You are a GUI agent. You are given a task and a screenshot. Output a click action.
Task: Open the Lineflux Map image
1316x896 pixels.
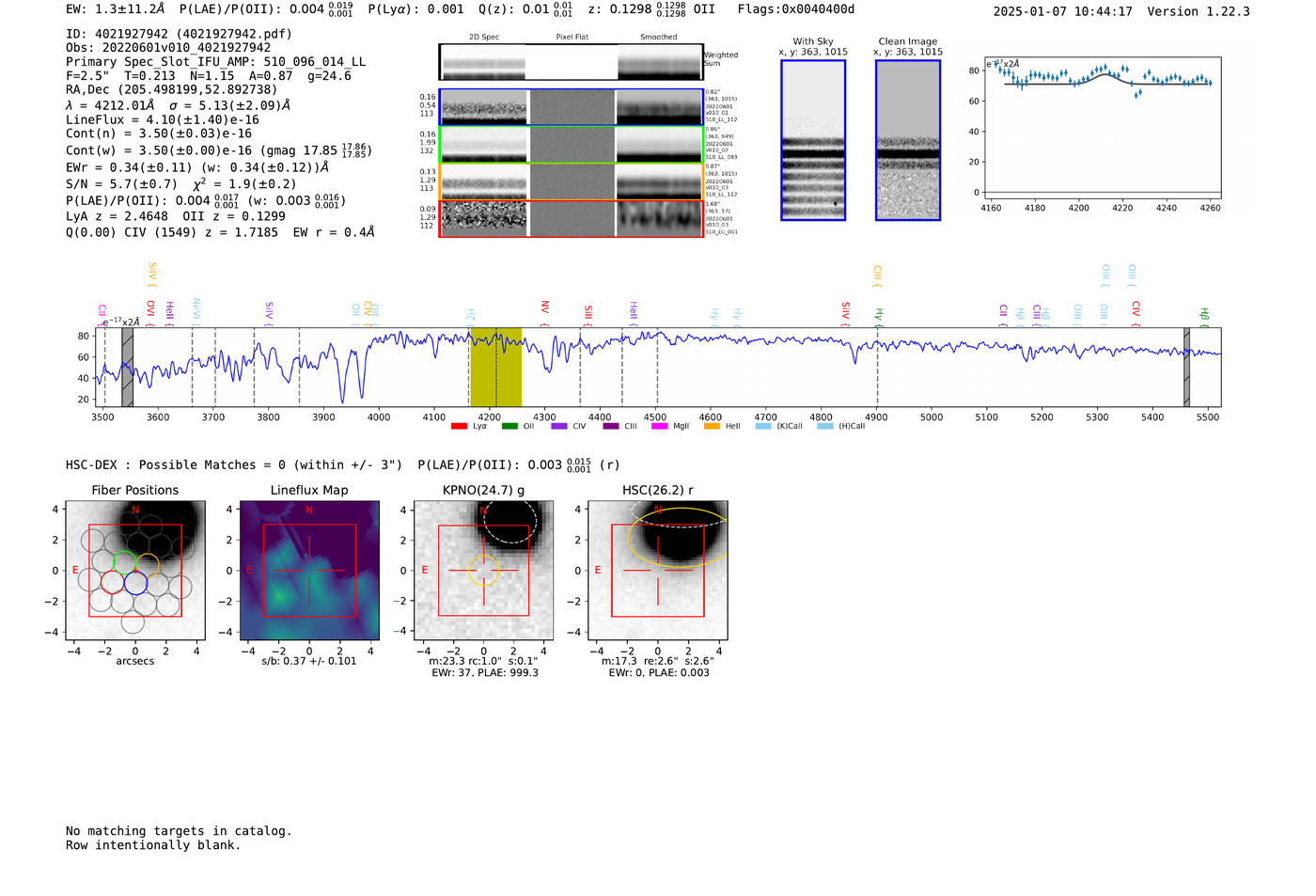309,571
